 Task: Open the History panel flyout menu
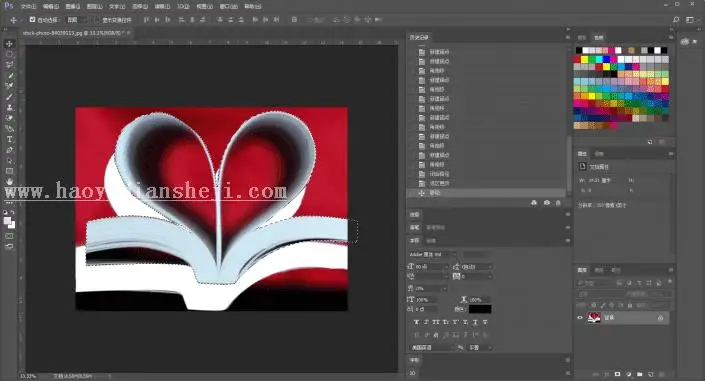(567, 37)
